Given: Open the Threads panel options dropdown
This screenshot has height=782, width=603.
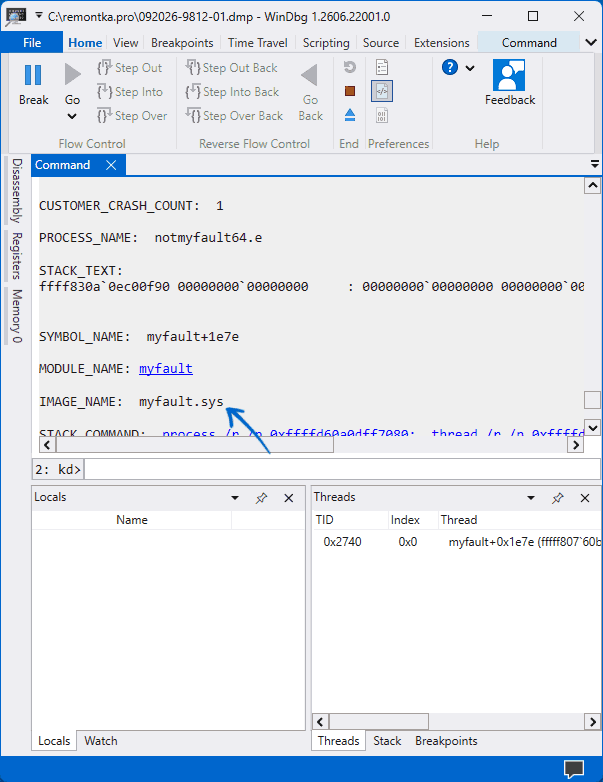Looking at the screenshot, I should click(531, 498).
